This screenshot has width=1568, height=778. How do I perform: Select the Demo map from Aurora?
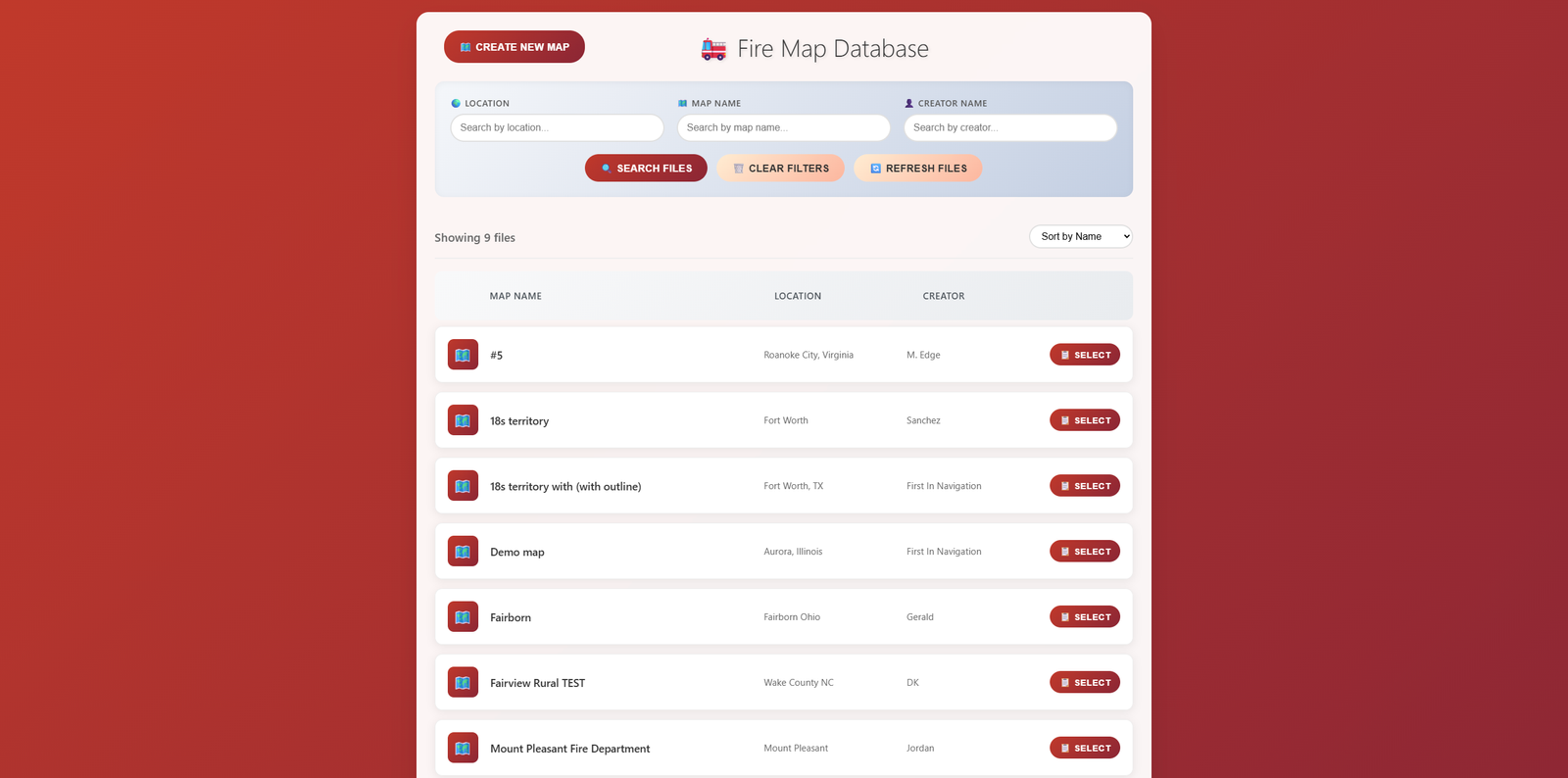pyautogui.click(x=1084, y=552)
